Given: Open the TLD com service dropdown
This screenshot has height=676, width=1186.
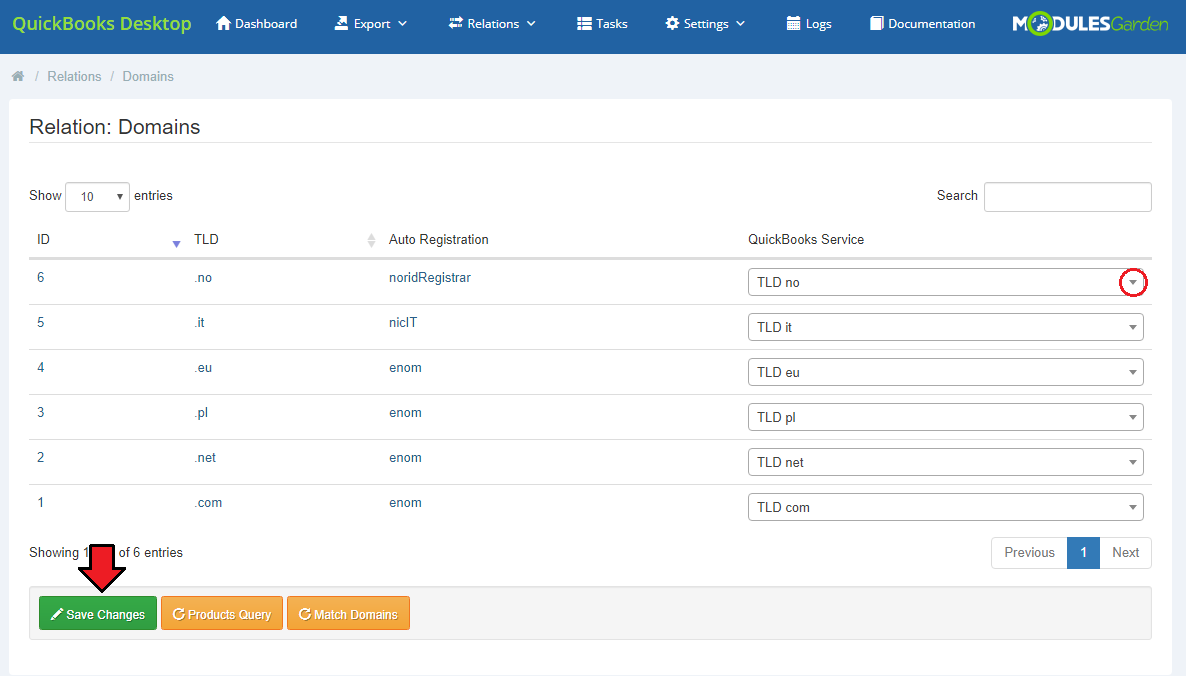Looking at the screenshot, I should 945,507.
